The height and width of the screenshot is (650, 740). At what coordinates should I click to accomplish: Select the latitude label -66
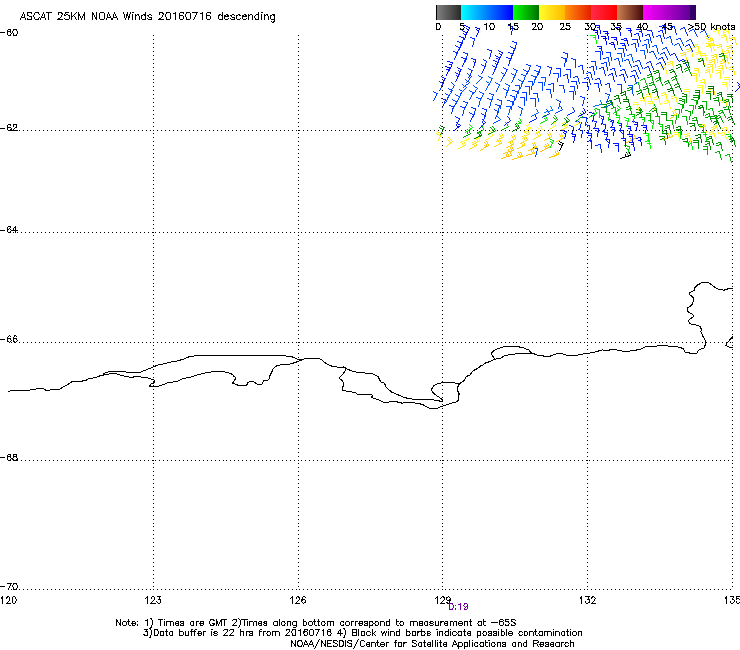[9, 340]
